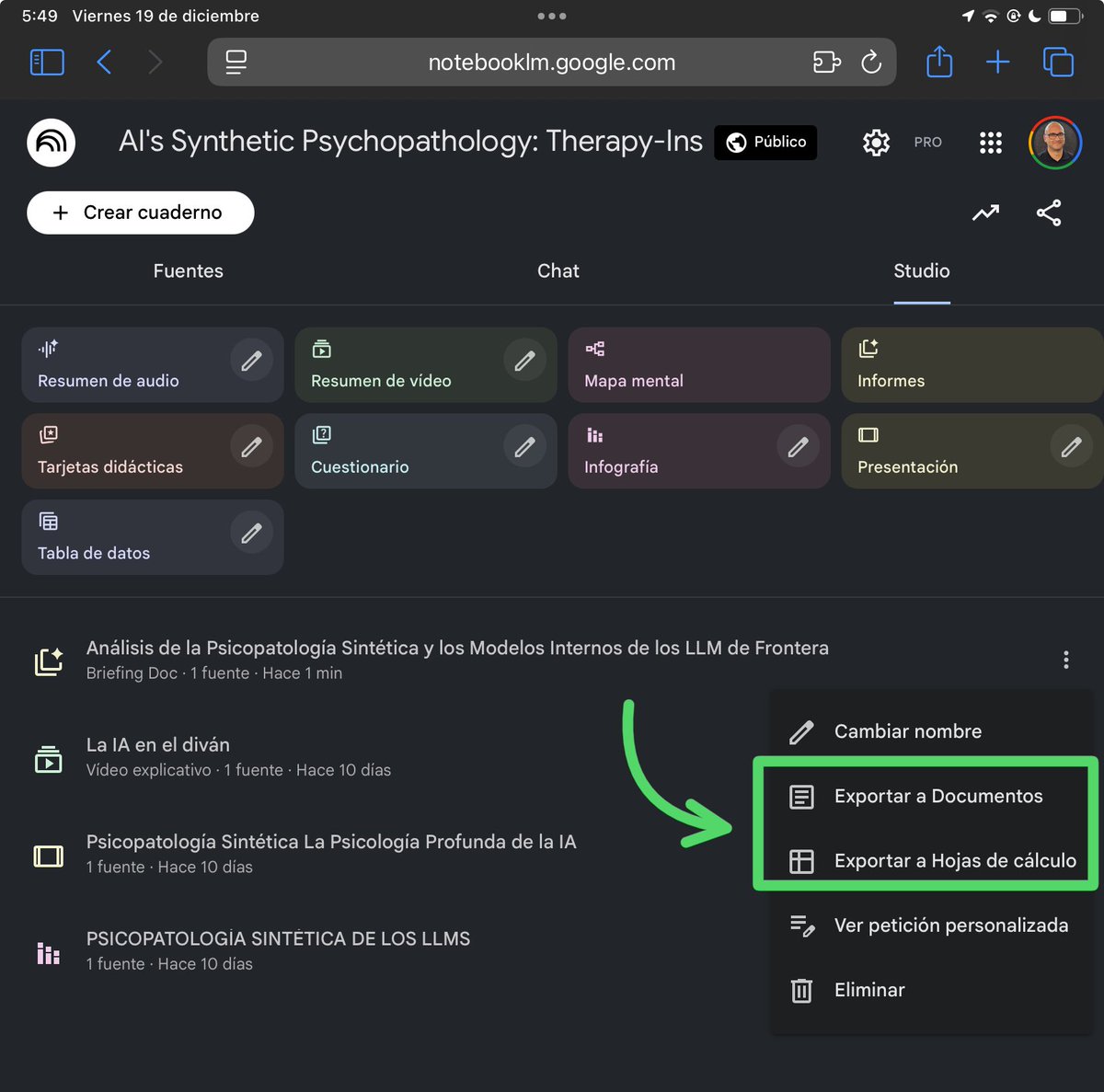Generate an Infografía
Viewport: 1104px width, 1092px height.
click(x=699, y=451)
